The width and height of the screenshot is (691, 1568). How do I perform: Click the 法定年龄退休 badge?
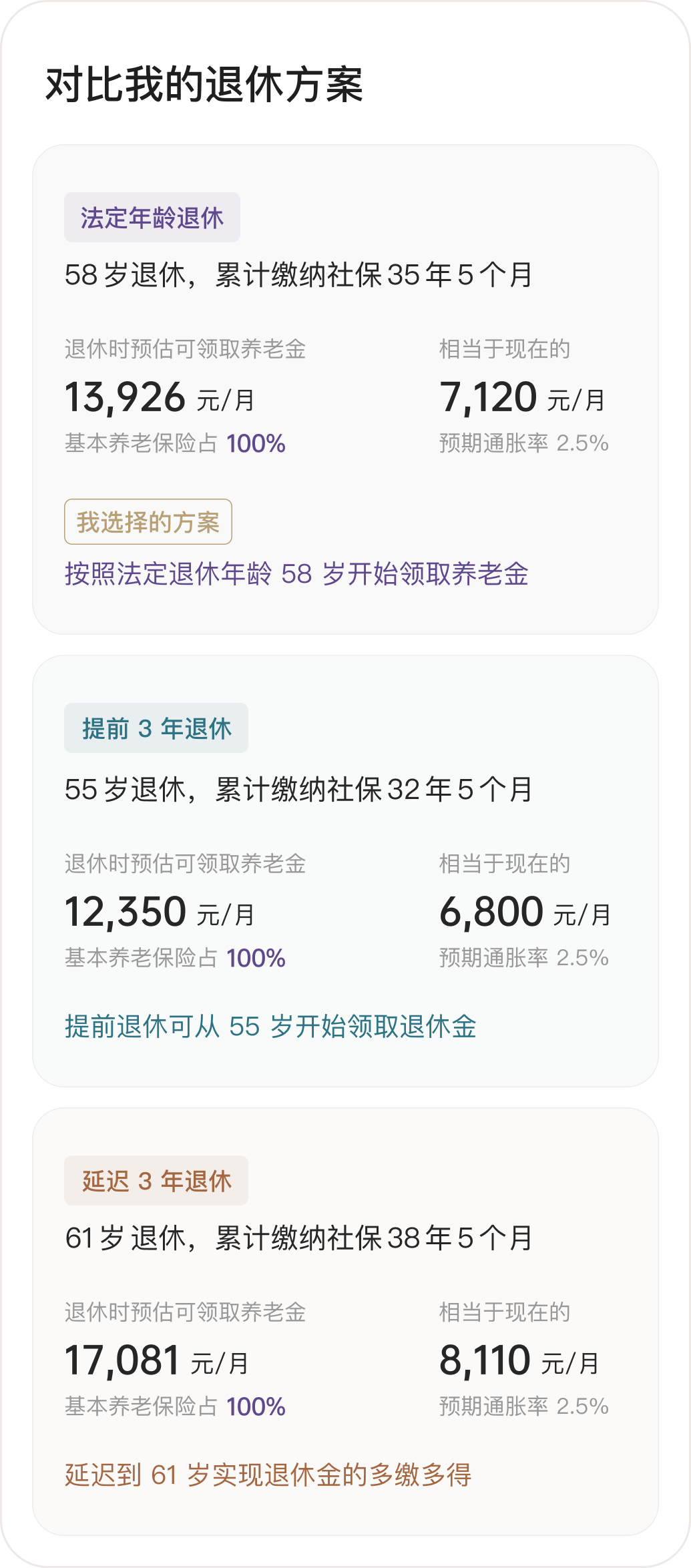(x=152, y=218)
